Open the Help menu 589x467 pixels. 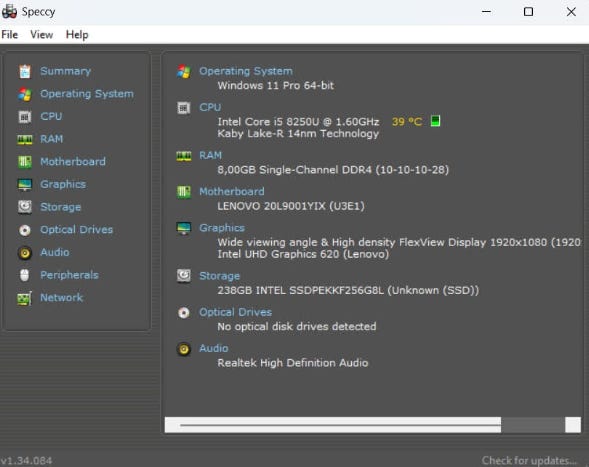click(77, 35)
